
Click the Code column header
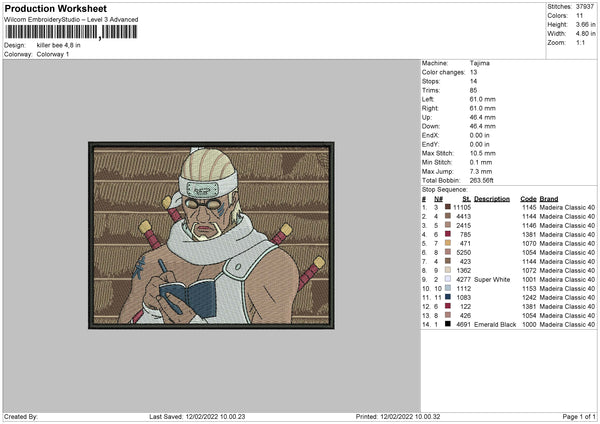[528, 198]
